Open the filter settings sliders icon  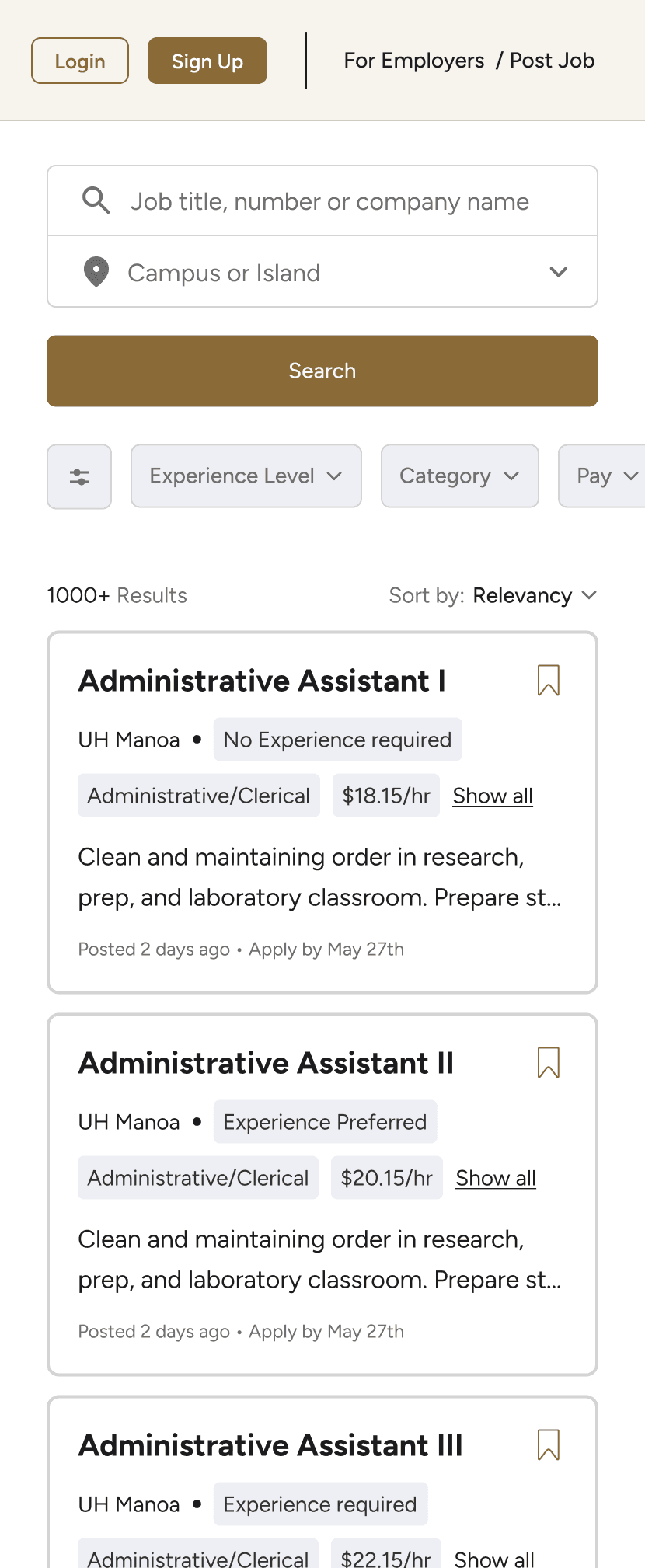click(79, 476)
